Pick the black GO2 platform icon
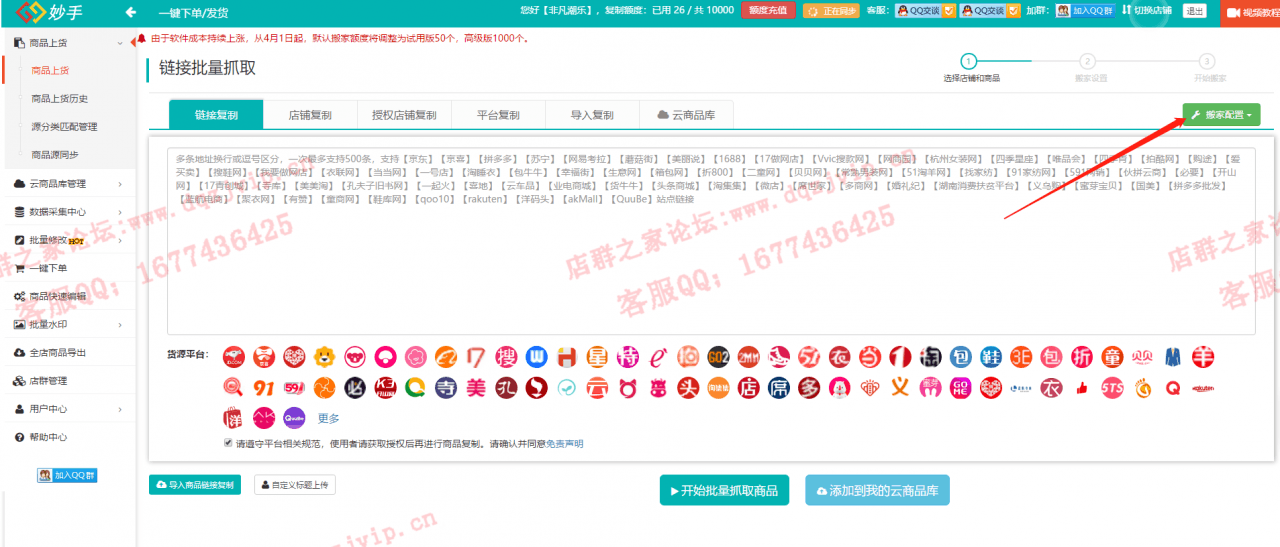Viewport: 1280px width, 547px height. tap(719, 356)
